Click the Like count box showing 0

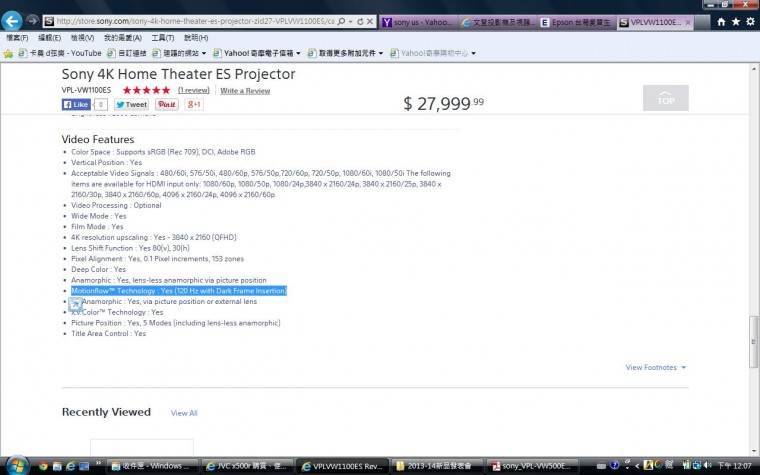(x=100, y=104)
